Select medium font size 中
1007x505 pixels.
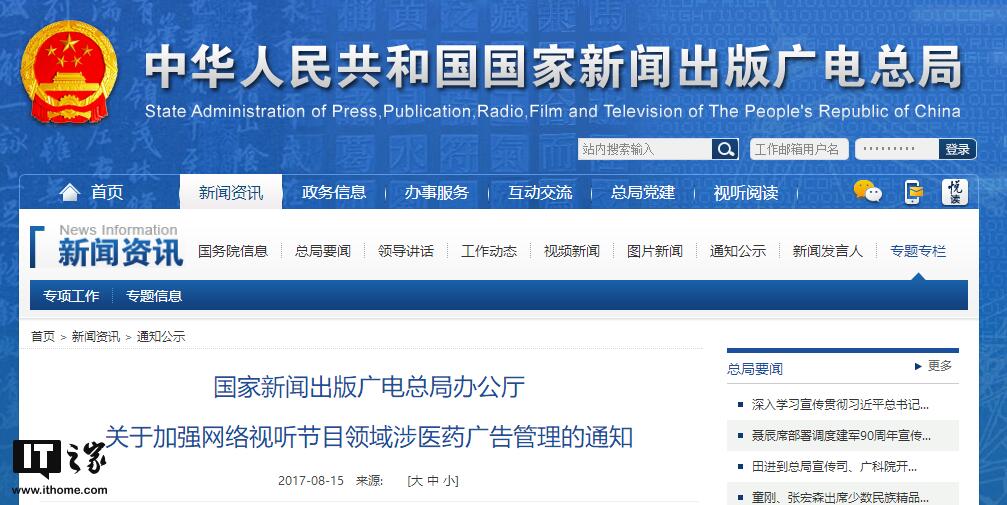point(432,481)
